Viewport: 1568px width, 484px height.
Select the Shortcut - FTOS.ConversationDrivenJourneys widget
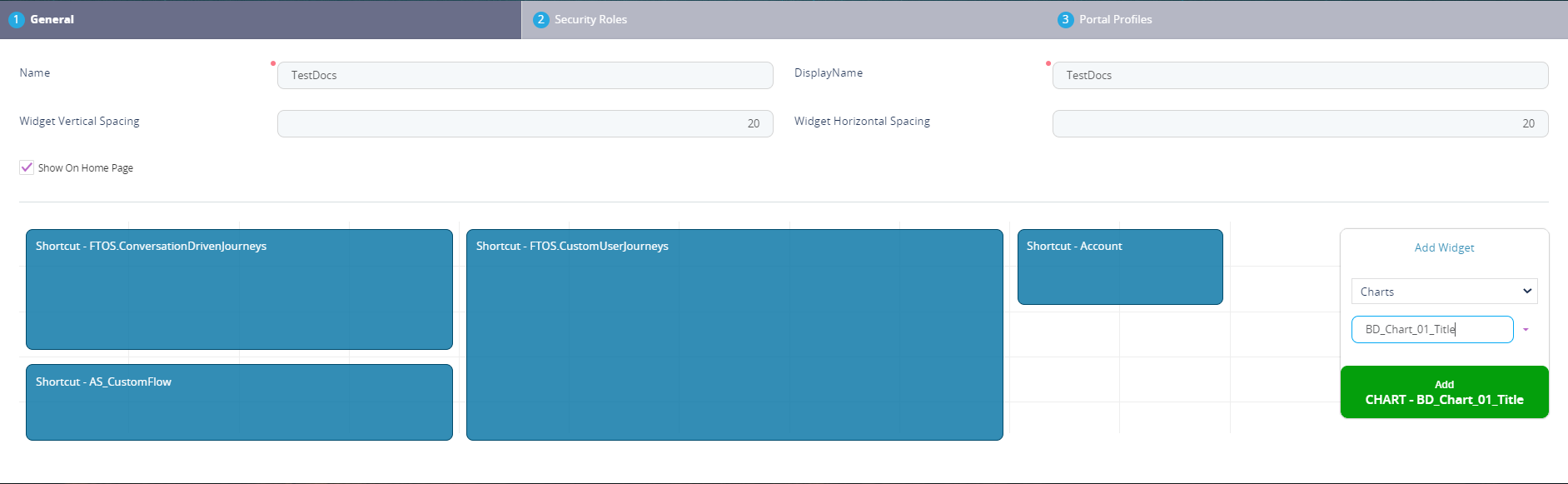pos(239,290)
